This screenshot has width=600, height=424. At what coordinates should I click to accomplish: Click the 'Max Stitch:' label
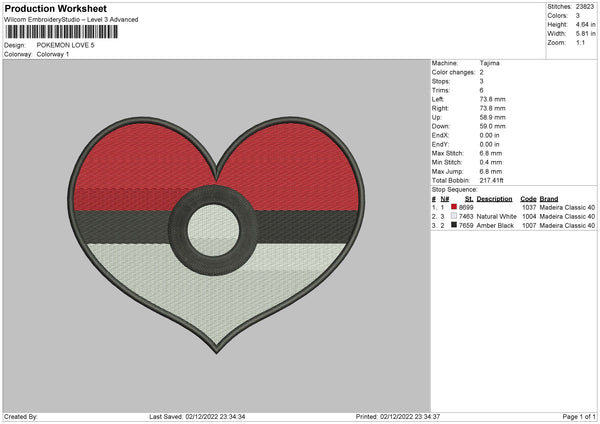pos(448,153)
